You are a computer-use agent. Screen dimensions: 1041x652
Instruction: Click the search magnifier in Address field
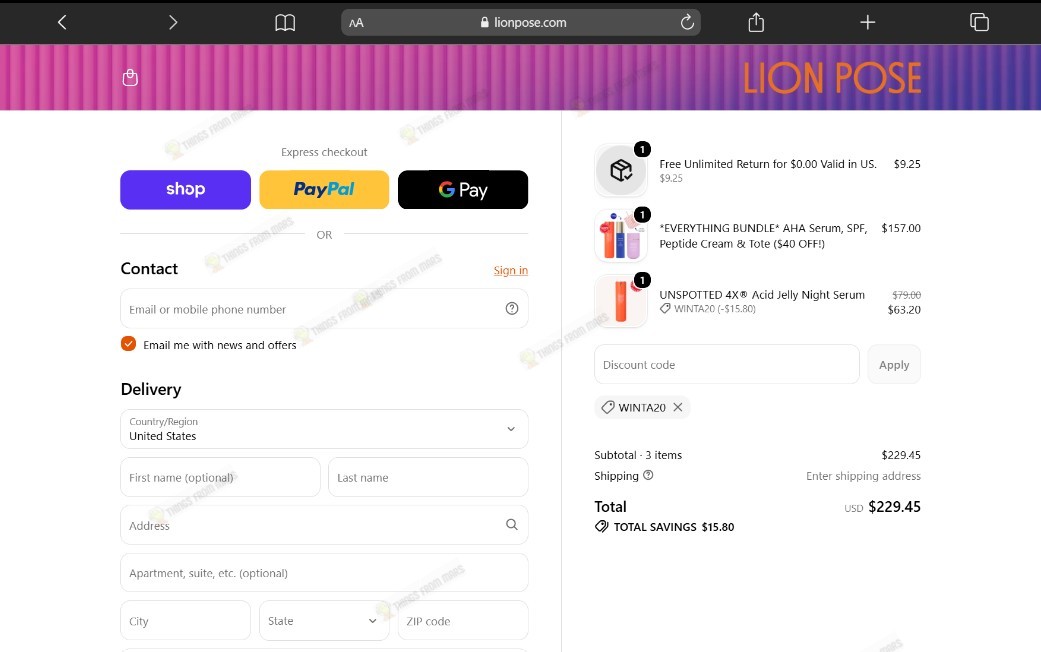click(512, 525)
